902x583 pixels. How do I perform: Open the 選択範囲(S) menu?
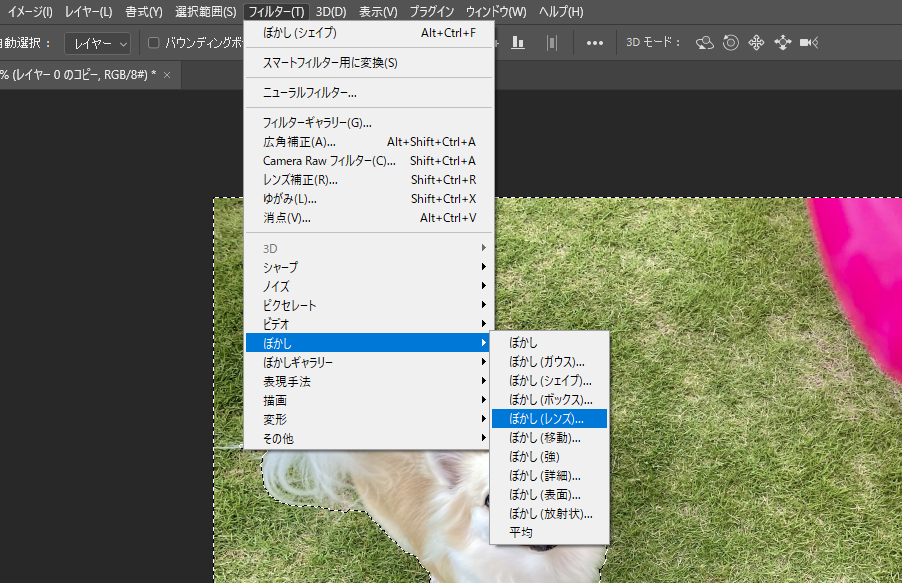click(205, 12)
